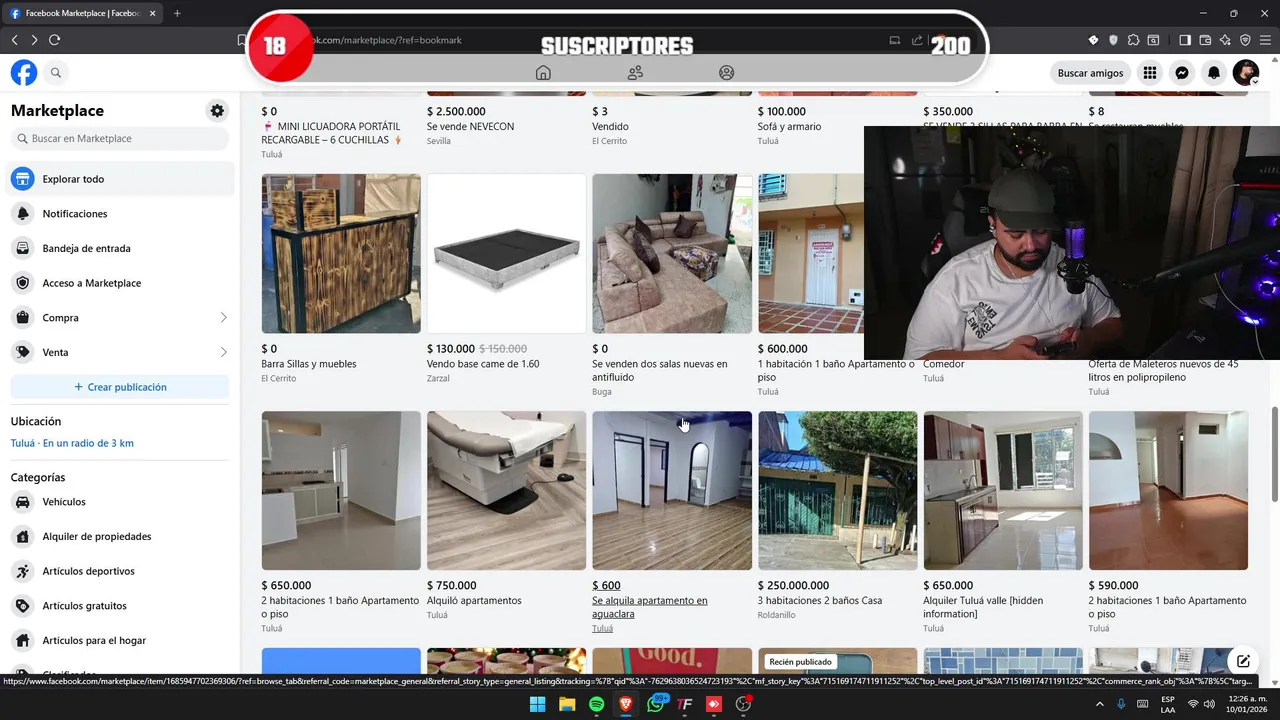Viewport: 1280px width, 720px height.
Task: Open the Brave VPN shield icon
Action: coord(1245,40)
